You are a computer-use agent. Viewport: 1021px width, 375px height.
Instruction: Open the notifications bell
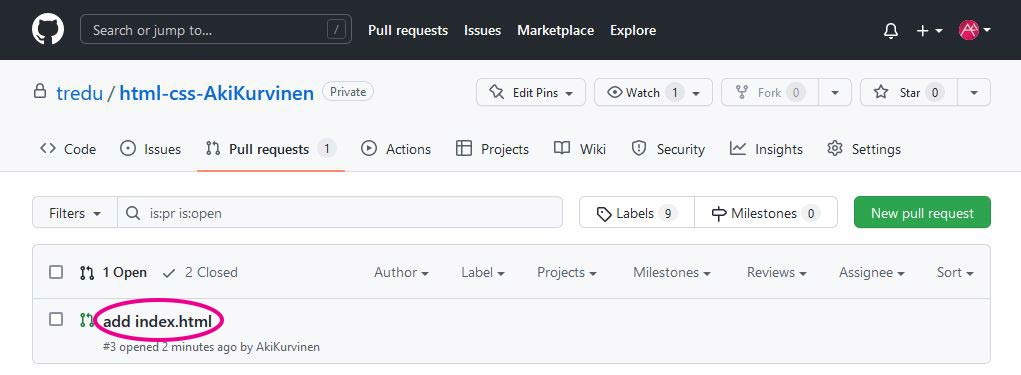pos(891,31)
